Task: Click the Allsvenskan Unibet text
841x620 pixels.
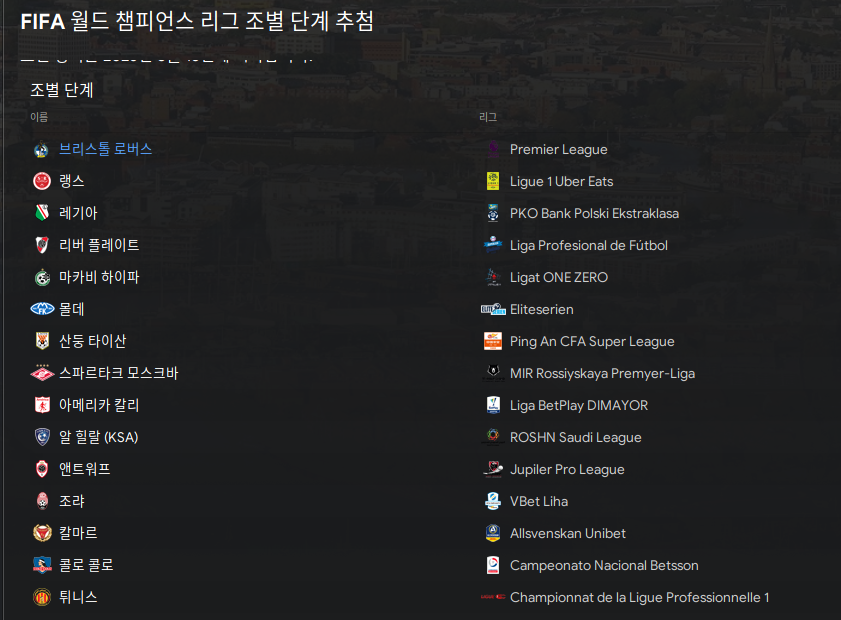Action: [x=568, y=534]
